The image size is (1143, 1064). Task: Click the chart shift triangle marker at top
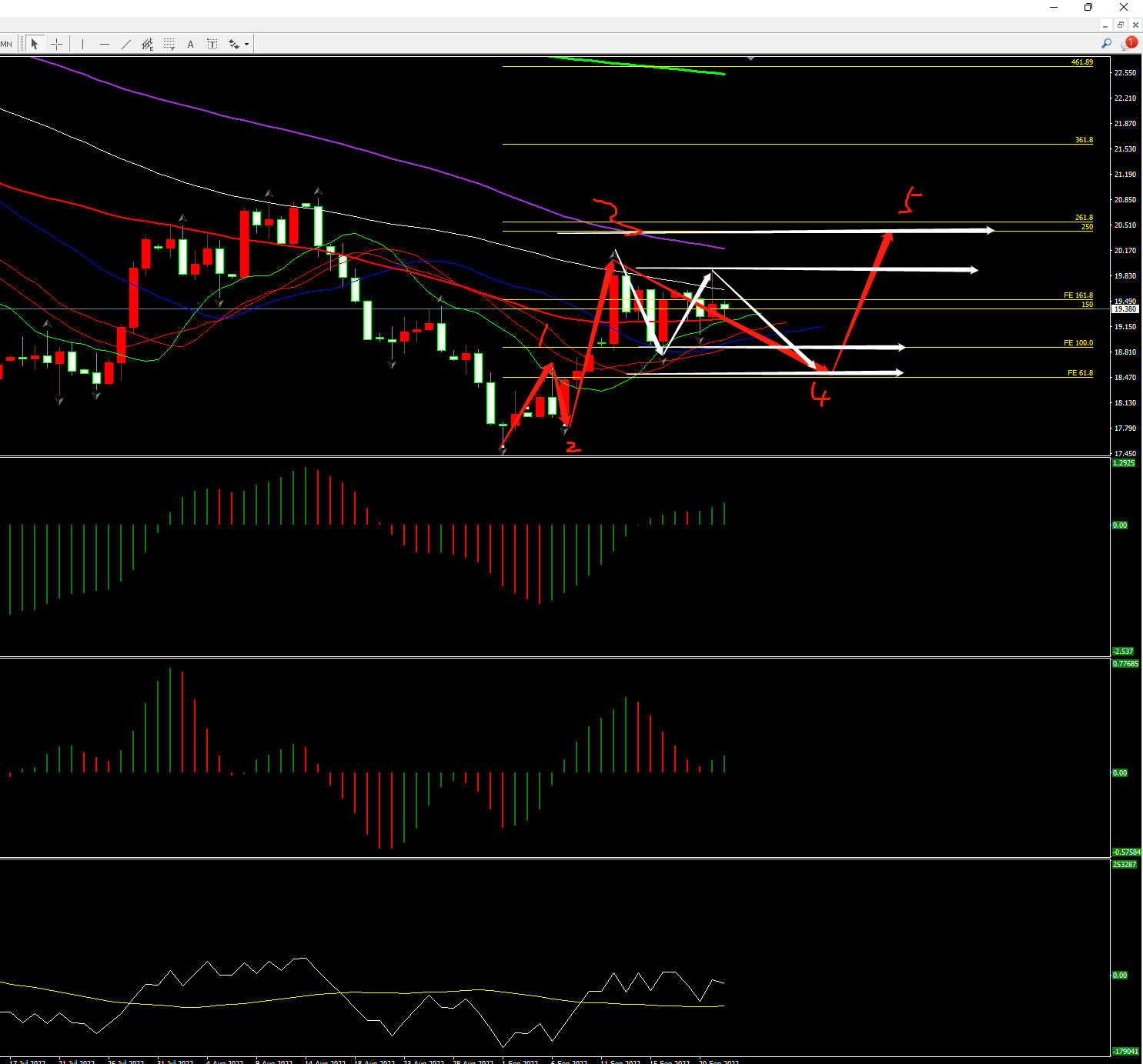pos(750,58)
